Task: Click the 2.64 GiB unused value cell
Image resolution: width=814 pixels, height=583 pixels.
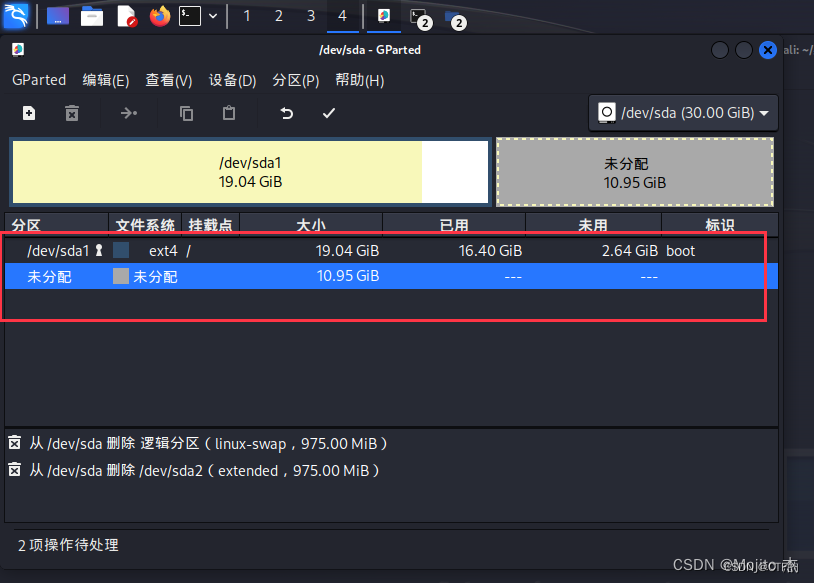Action: [630, 251]
